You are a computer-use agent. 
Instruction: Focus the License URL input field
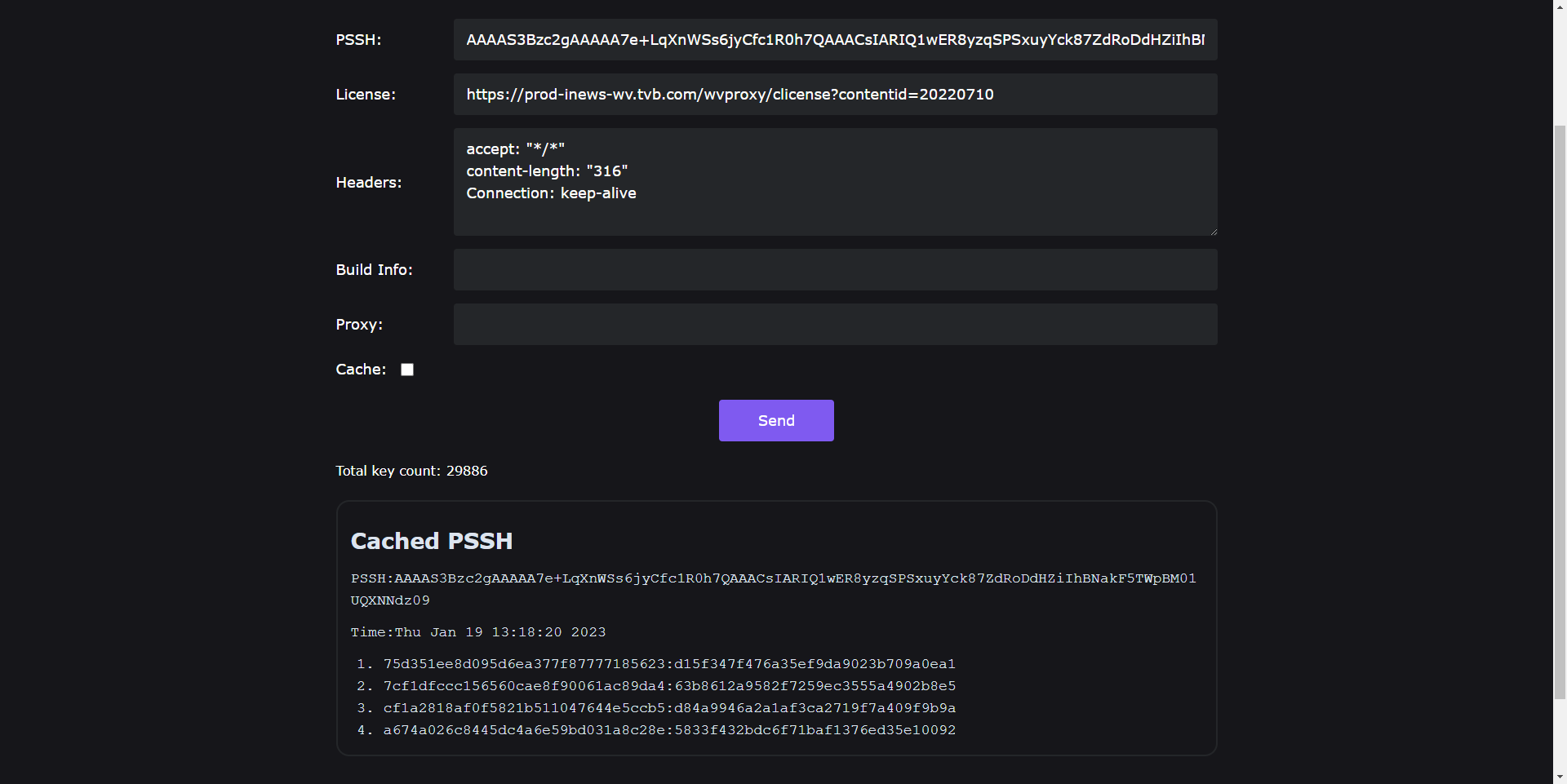click(x=834, y=95)
